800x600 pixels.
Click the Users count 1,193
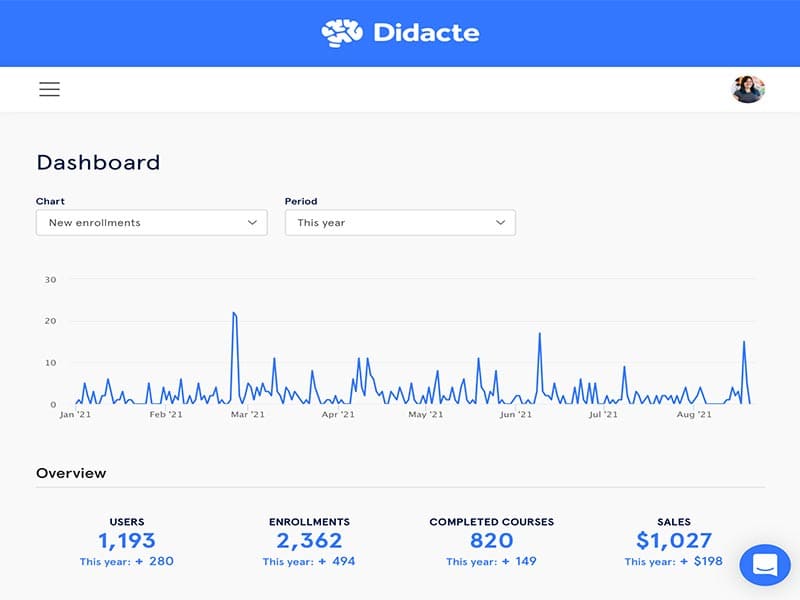pyautogui.click(x=126, y=540)
